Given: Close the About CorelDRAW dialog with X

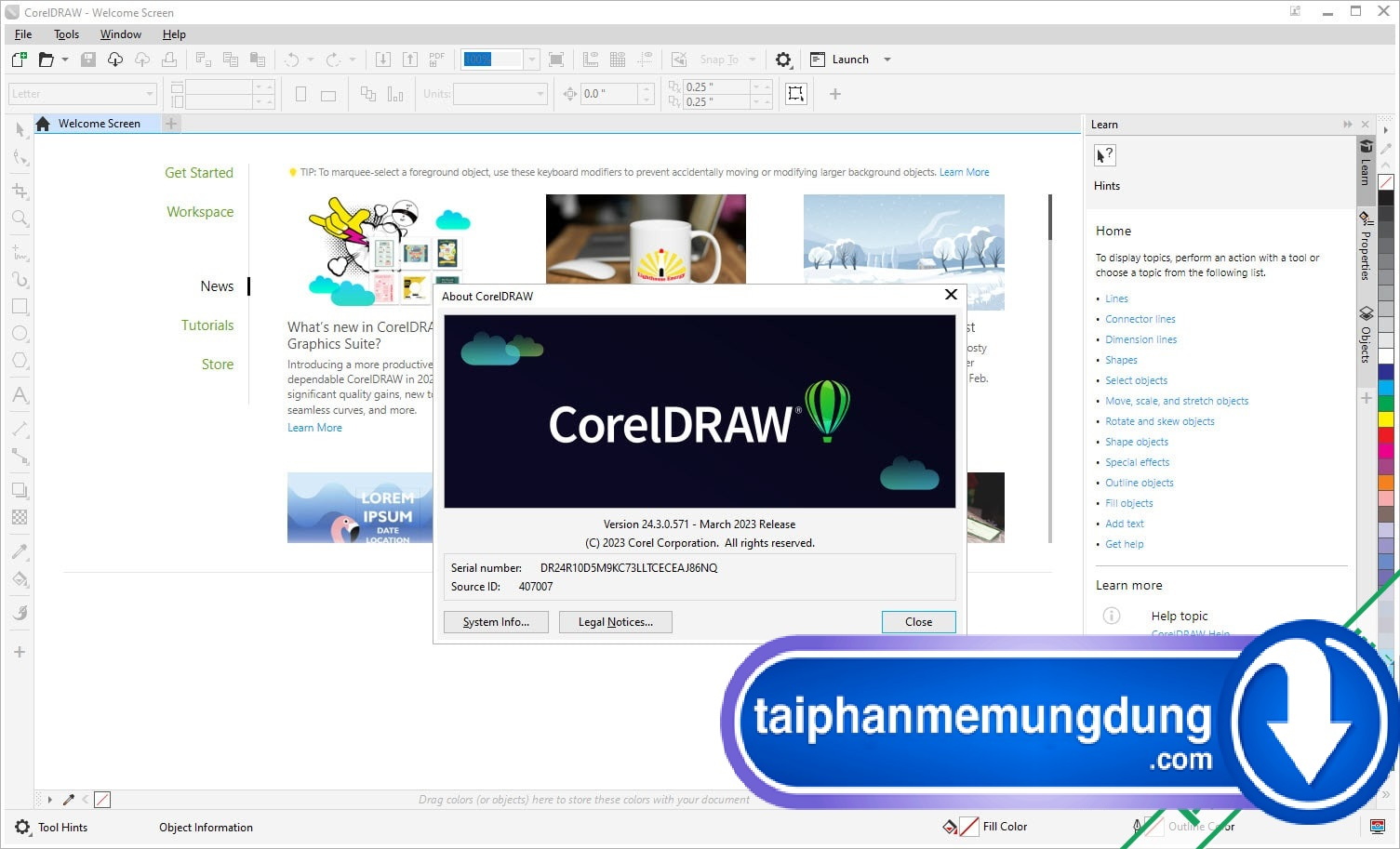Looking at the screenshot, I should [x=951, y=295].
